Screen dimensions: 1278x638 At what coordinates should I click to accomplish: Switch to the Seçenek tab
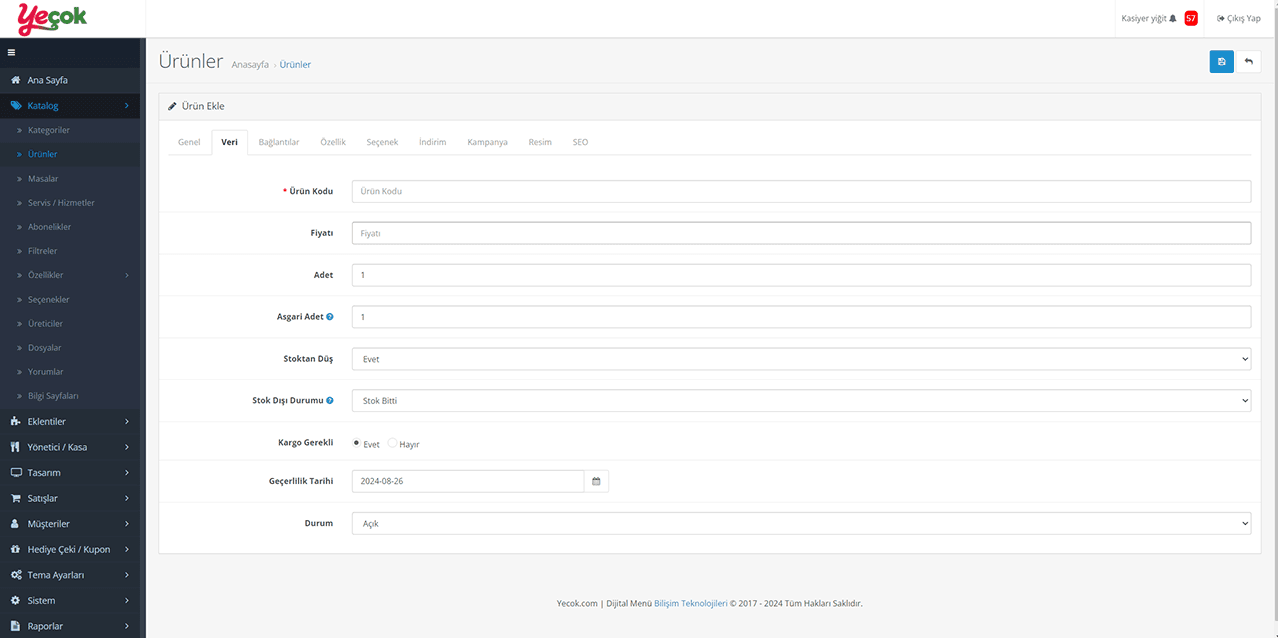click(x=382, y=142)
